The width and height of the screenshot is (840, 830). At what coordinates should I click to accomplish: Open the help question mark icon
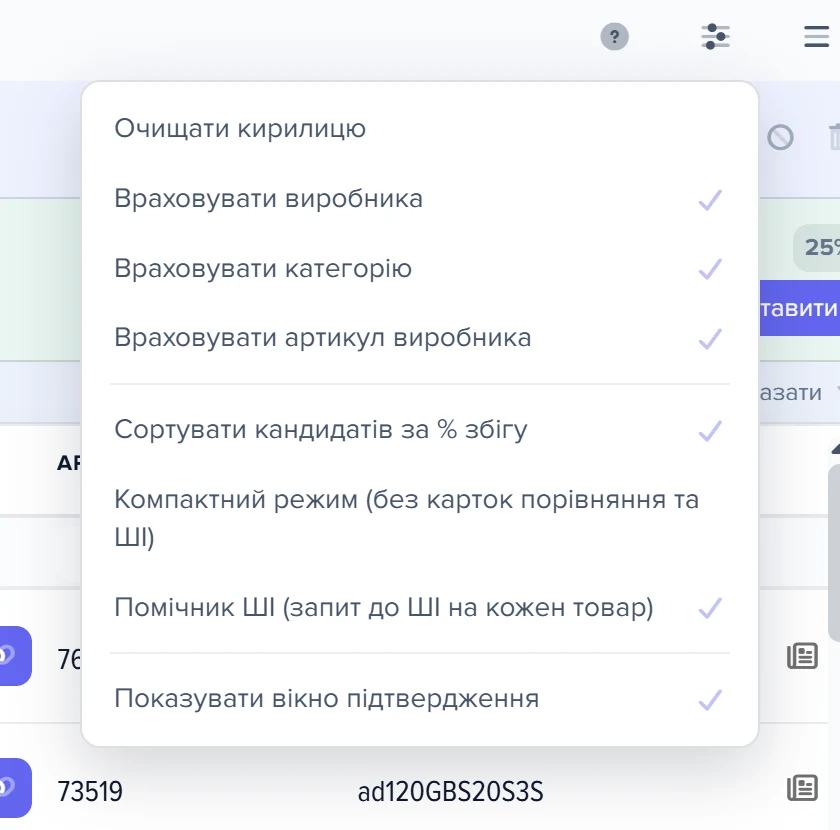pos(614,37)
